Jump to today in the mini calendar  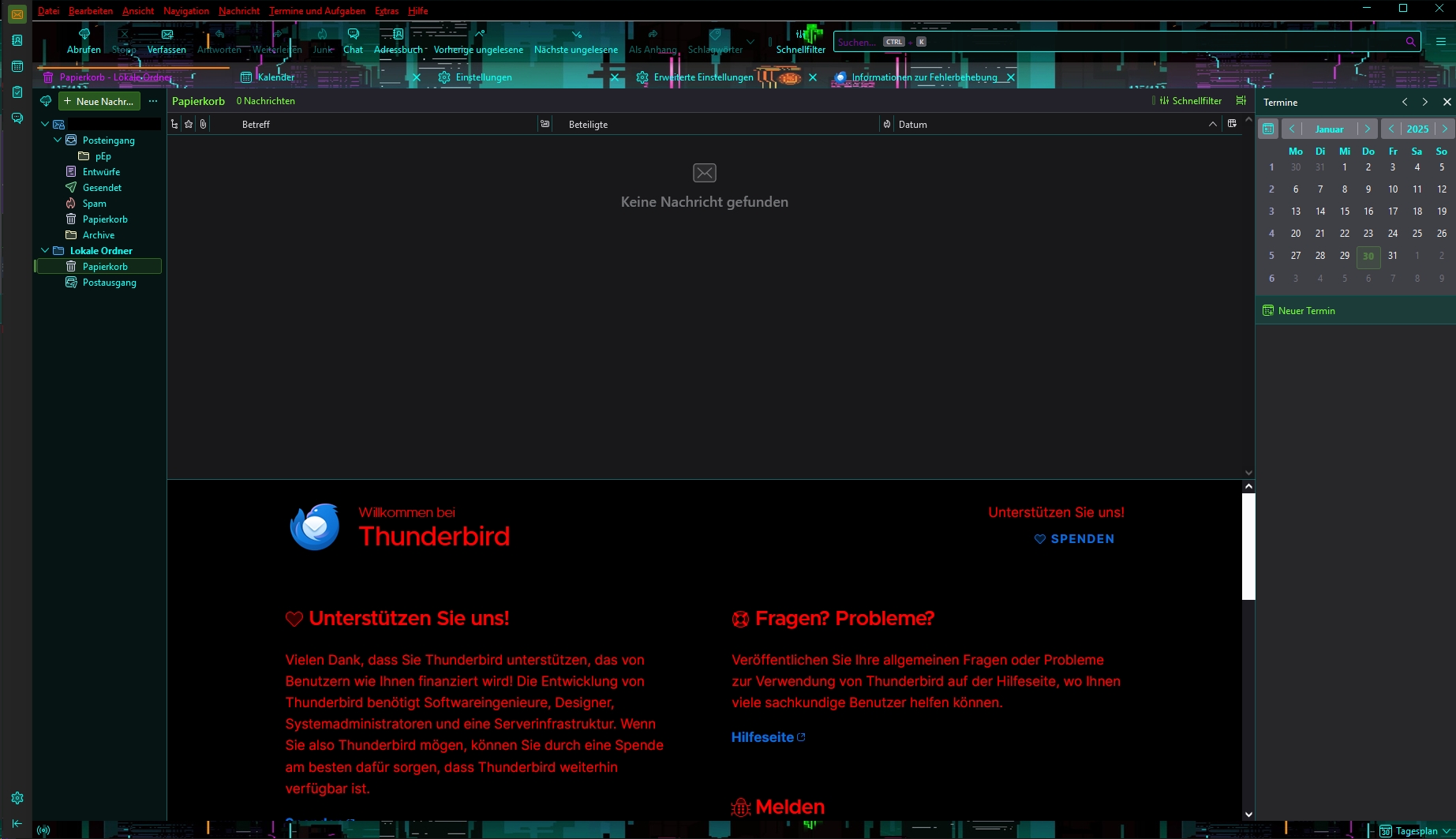[1268, 129]
